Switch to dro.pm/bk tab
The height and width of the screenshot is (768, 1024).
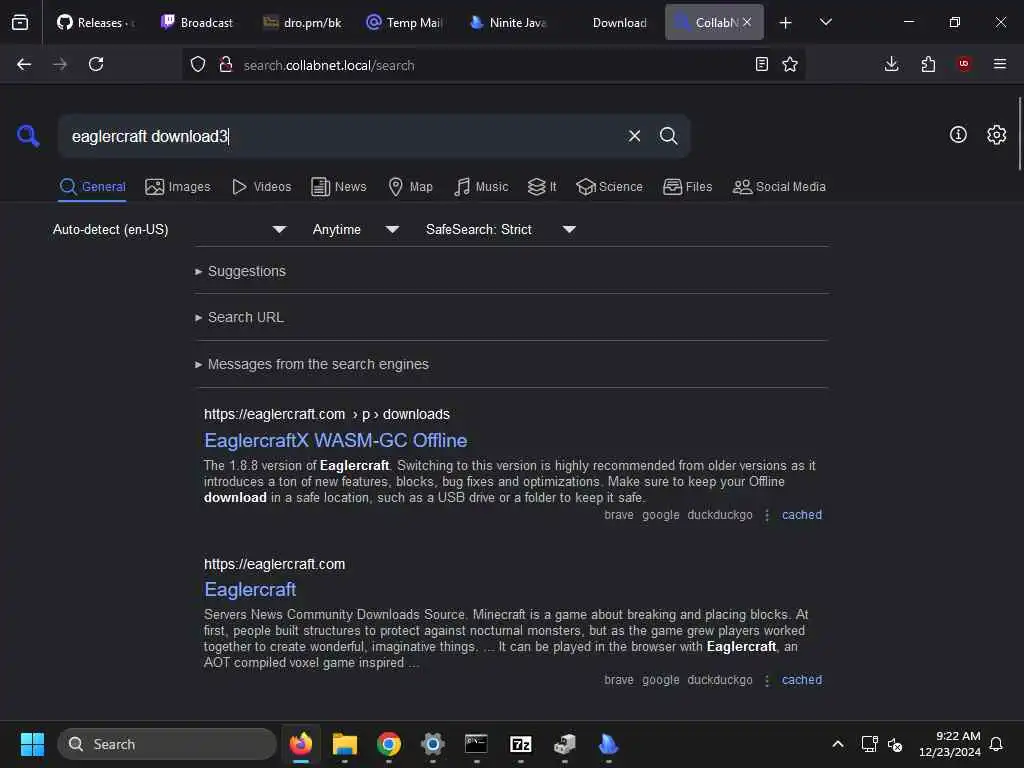point(302,22)
